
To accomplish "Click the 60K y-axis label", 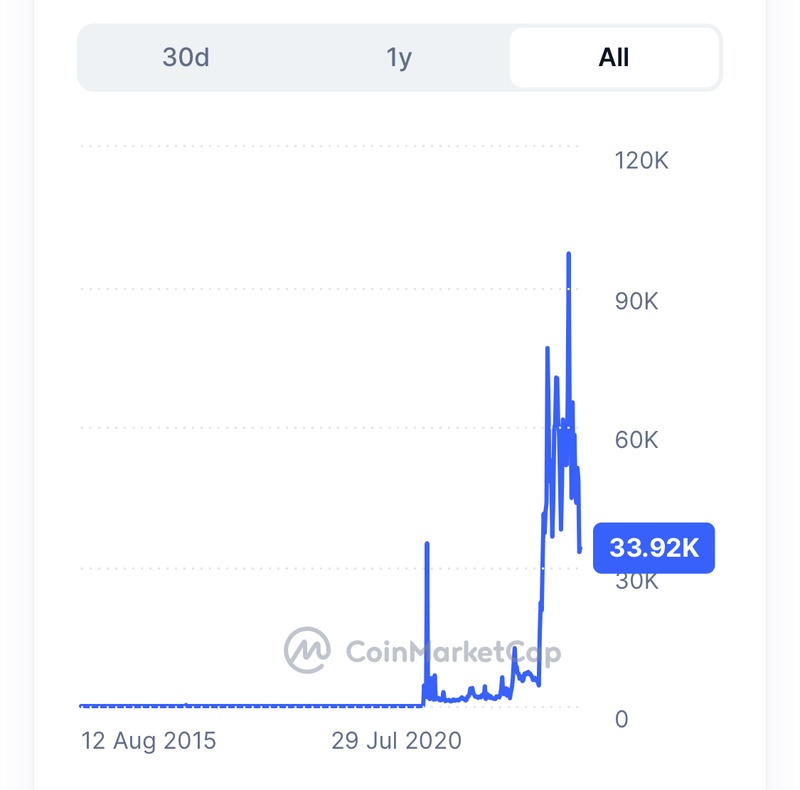I will pyautogui.click(x=636, y=440).
